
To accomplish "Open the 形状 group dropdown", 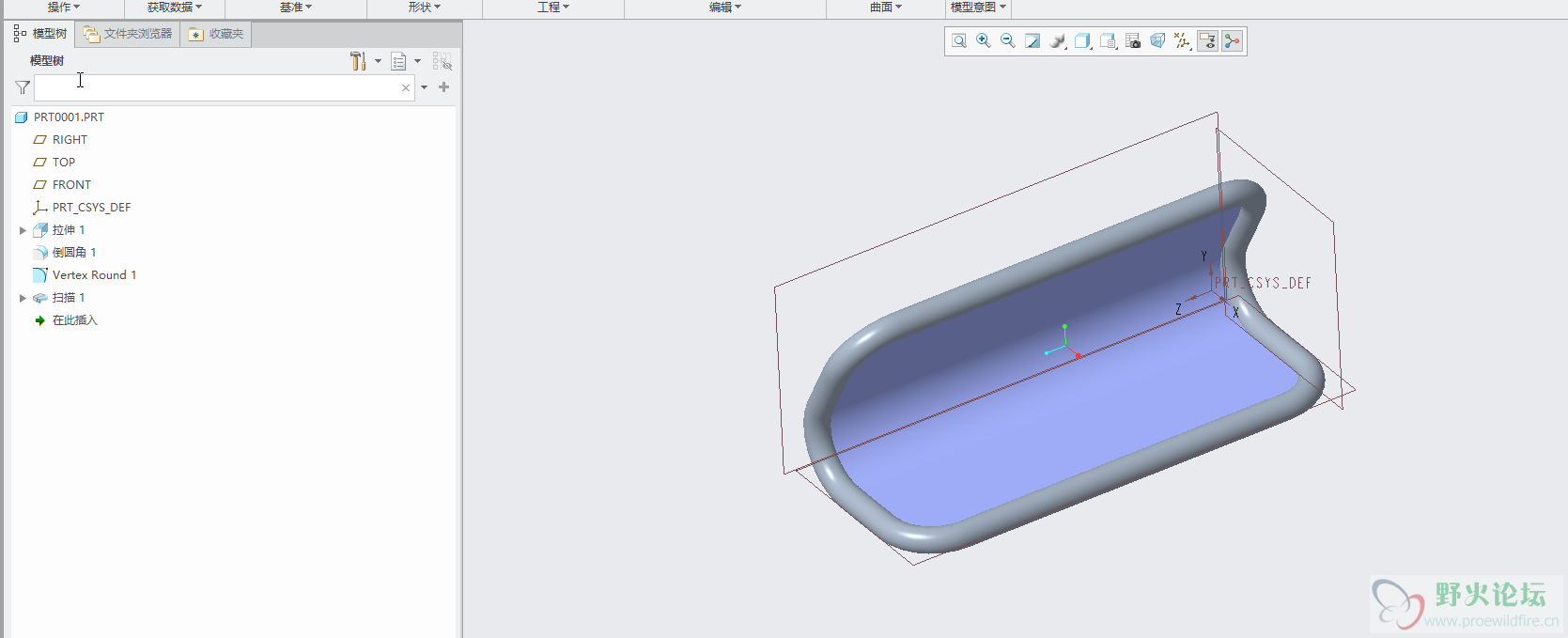I will (x=425, y=8).
